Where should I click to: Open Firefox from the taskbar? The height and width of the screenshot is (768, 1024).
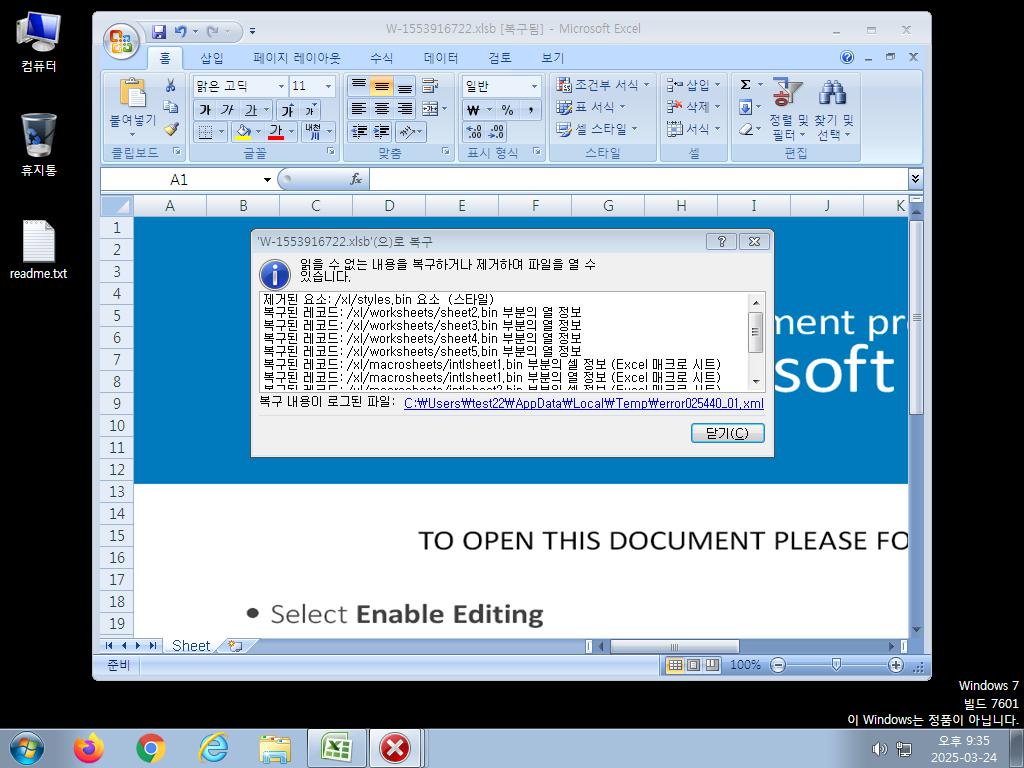coord(89,748)
